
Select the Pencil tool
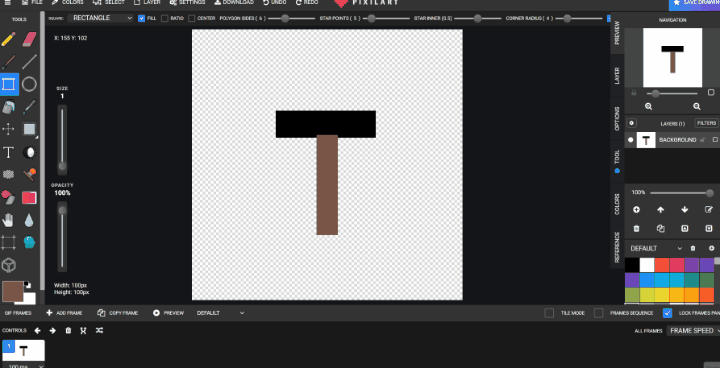click(x=8, y=39)
